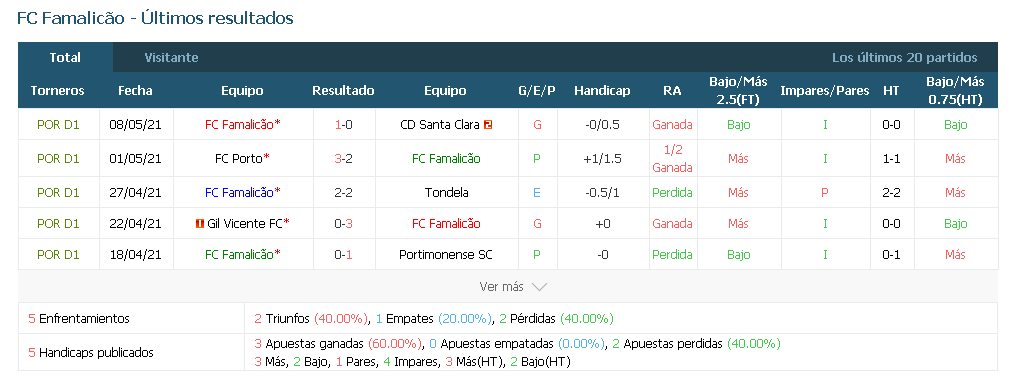The height and width of the screenshot is (381, 1012).
Task: Open the Portimonense SC team page
Action: [x=446, y=254]
